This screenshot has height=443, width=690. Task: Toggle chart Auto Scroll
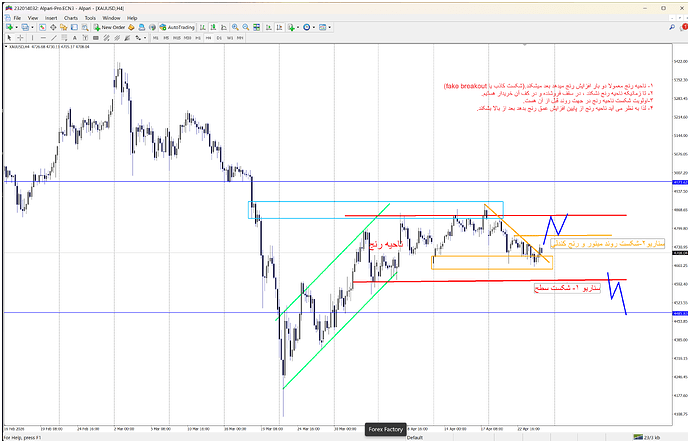[x=268, y=27]
